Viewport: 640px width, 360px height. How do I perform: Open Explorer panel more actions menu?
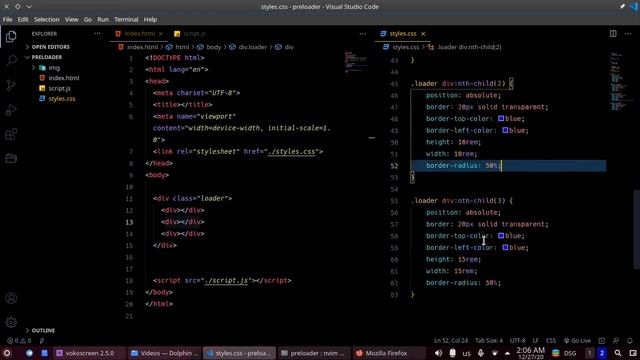click(x=97, y=33)
